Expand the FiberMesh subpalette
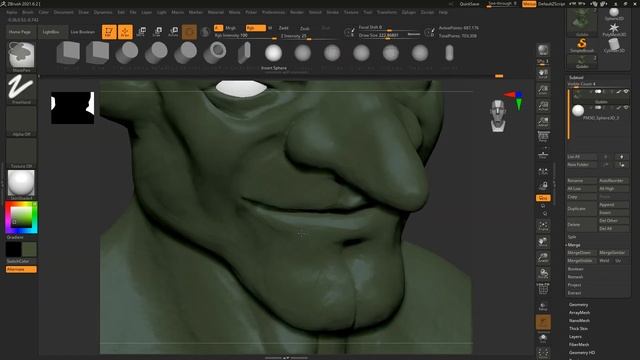Screen dimensions: 640x360 [x=579, y=344]
